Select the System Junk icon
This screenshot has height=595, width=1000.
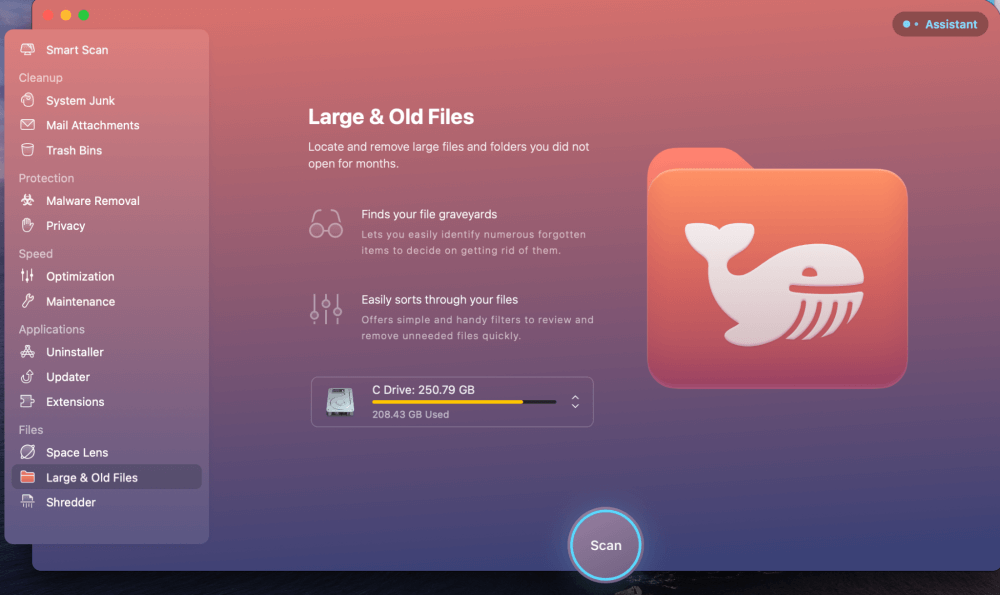[x=28, y=101]
